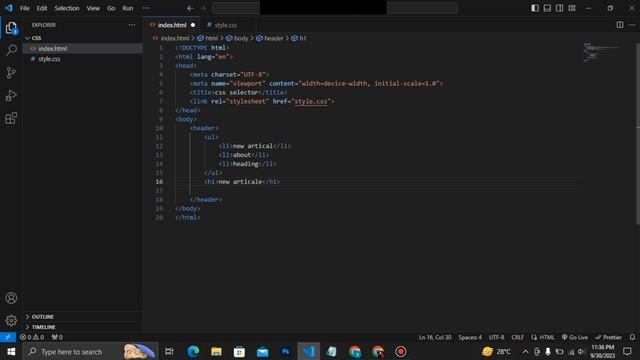Open customize layout icon
The height and width of the screenshot is (360, 640).
(572, 8)
